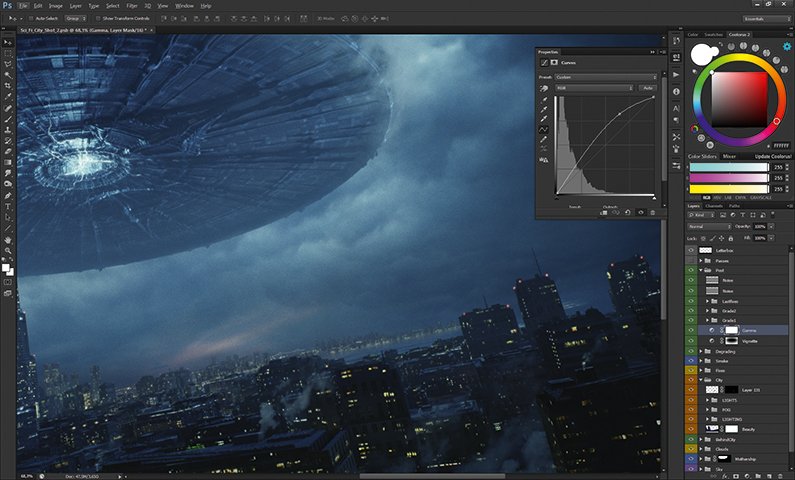Open the Image menu
Viewport: 795px width, 480px height.
(x=56, y=6)
